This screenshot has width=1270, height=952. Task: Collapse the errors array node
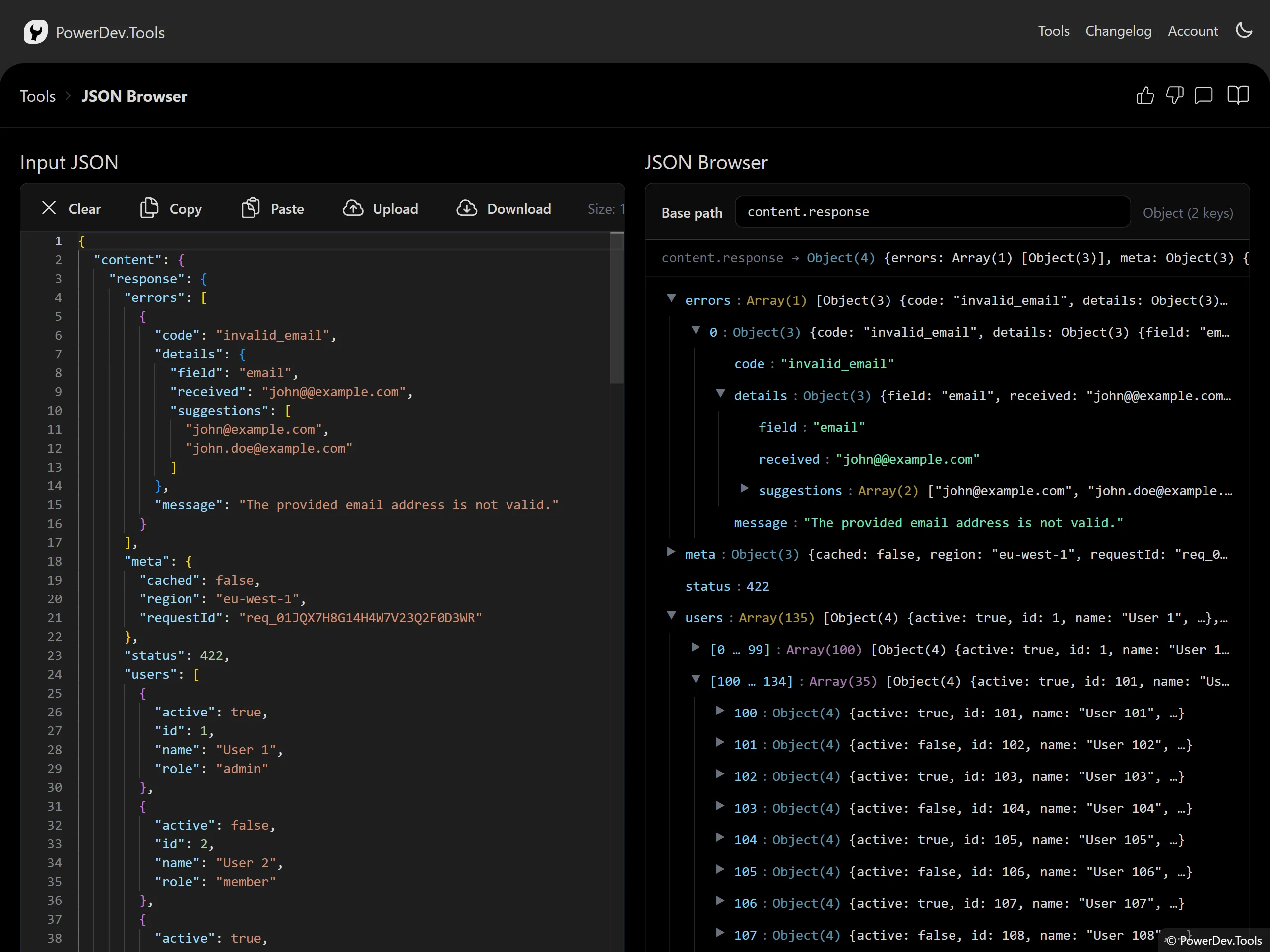coord(672,299)
